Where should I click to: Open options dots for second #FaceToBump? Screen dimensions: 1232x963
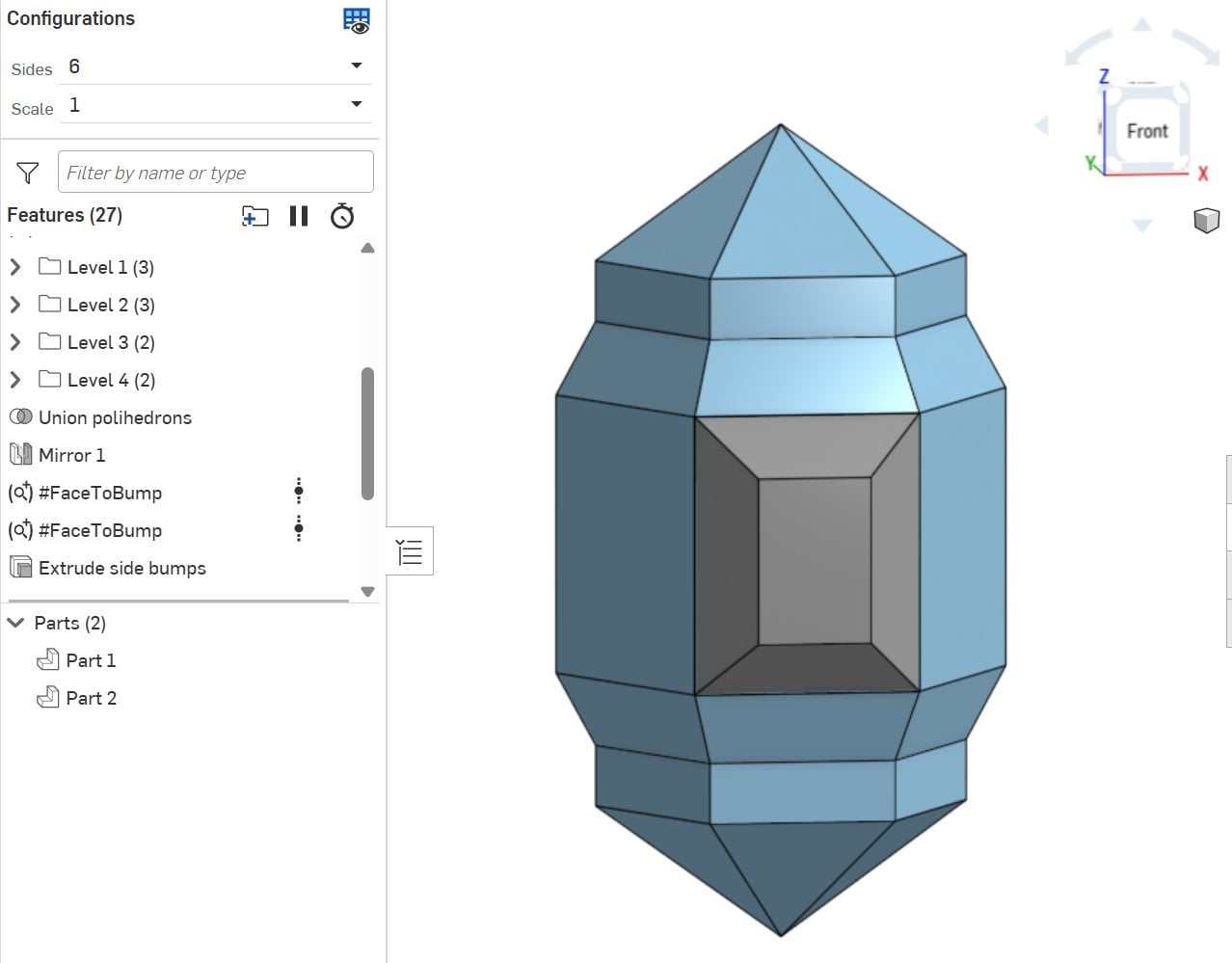pyautogui.click(x=299, y=529)
